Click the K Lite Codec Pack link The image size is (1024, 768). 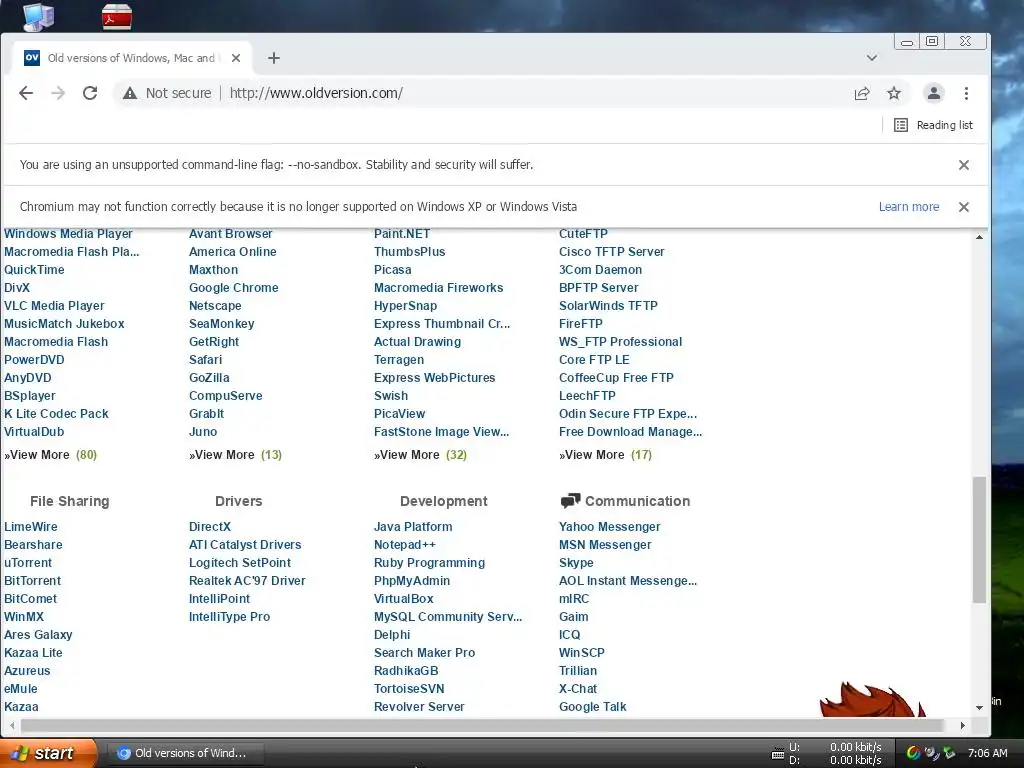pos(56,414)
